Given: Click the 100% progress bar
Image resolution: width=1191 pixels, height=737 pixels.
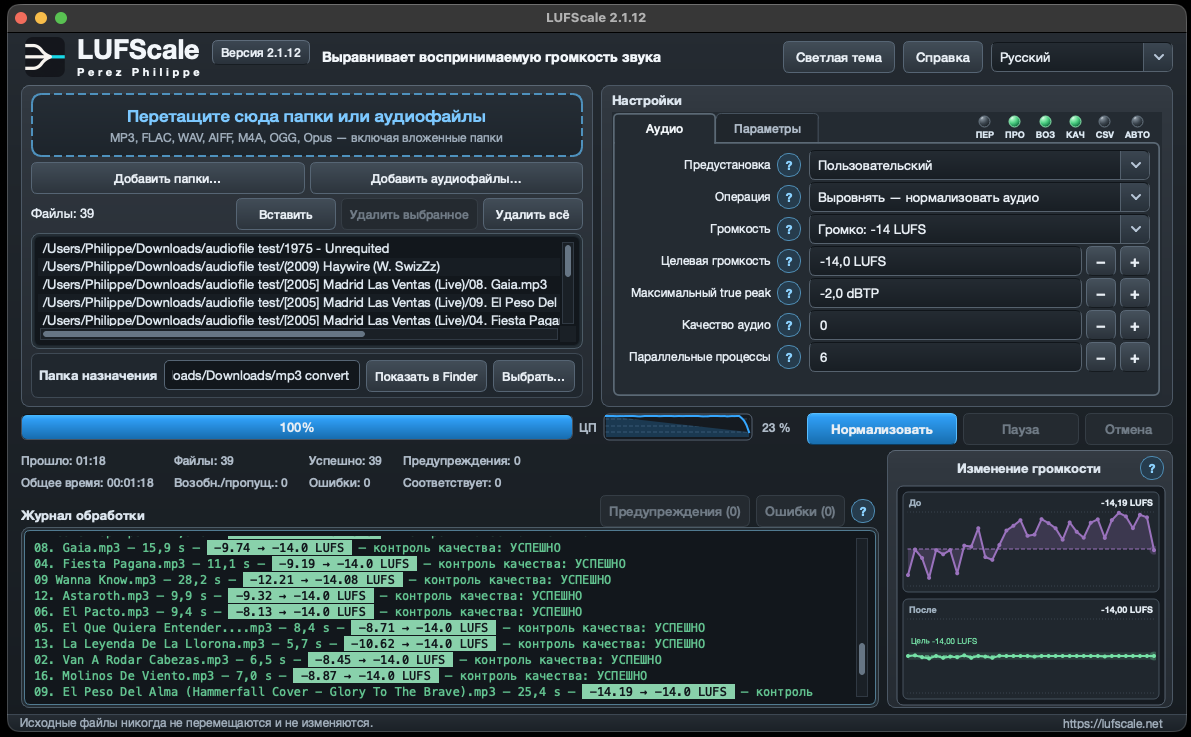Looking at the screenshot, I should point(296,428).
